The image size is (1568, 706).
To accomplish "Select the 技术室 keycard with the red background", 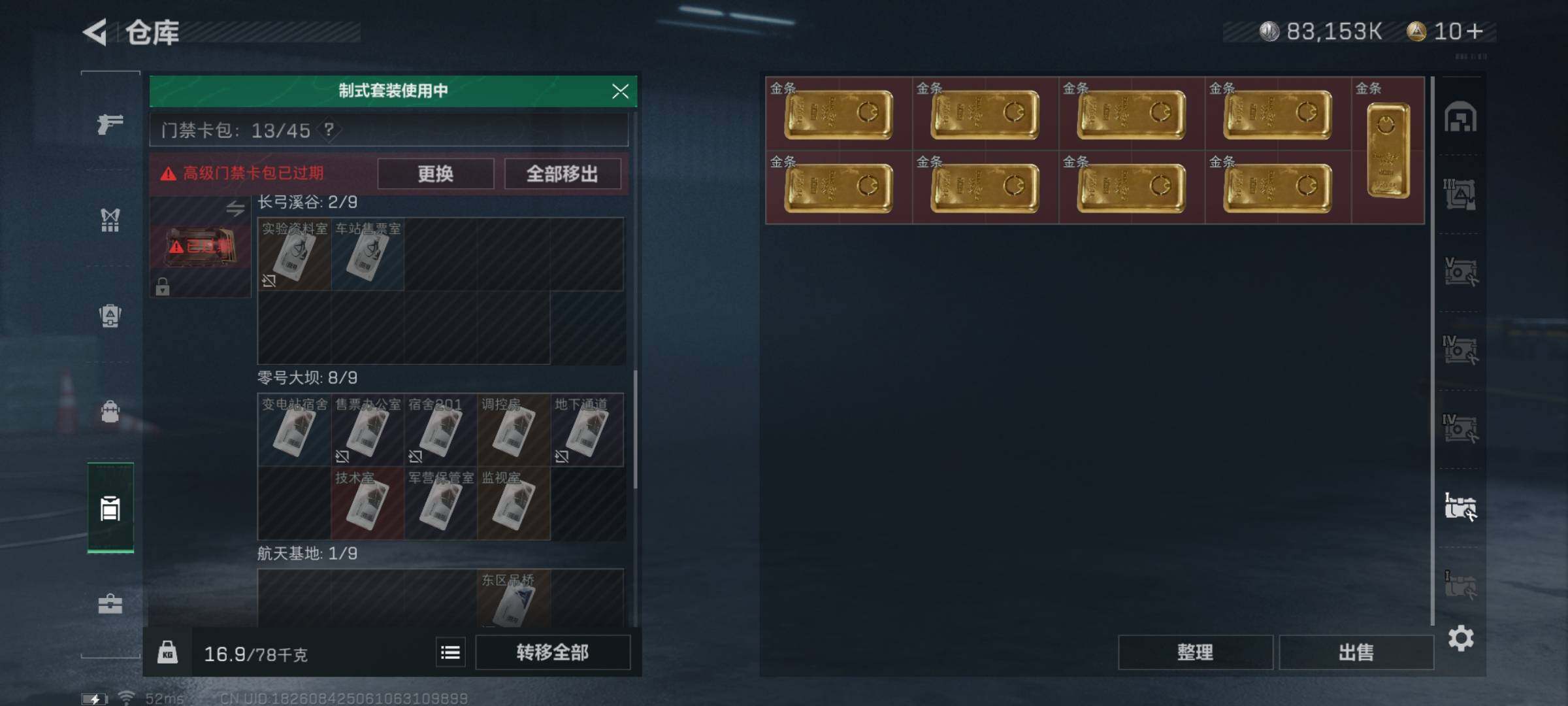I will tap(367, 503).
